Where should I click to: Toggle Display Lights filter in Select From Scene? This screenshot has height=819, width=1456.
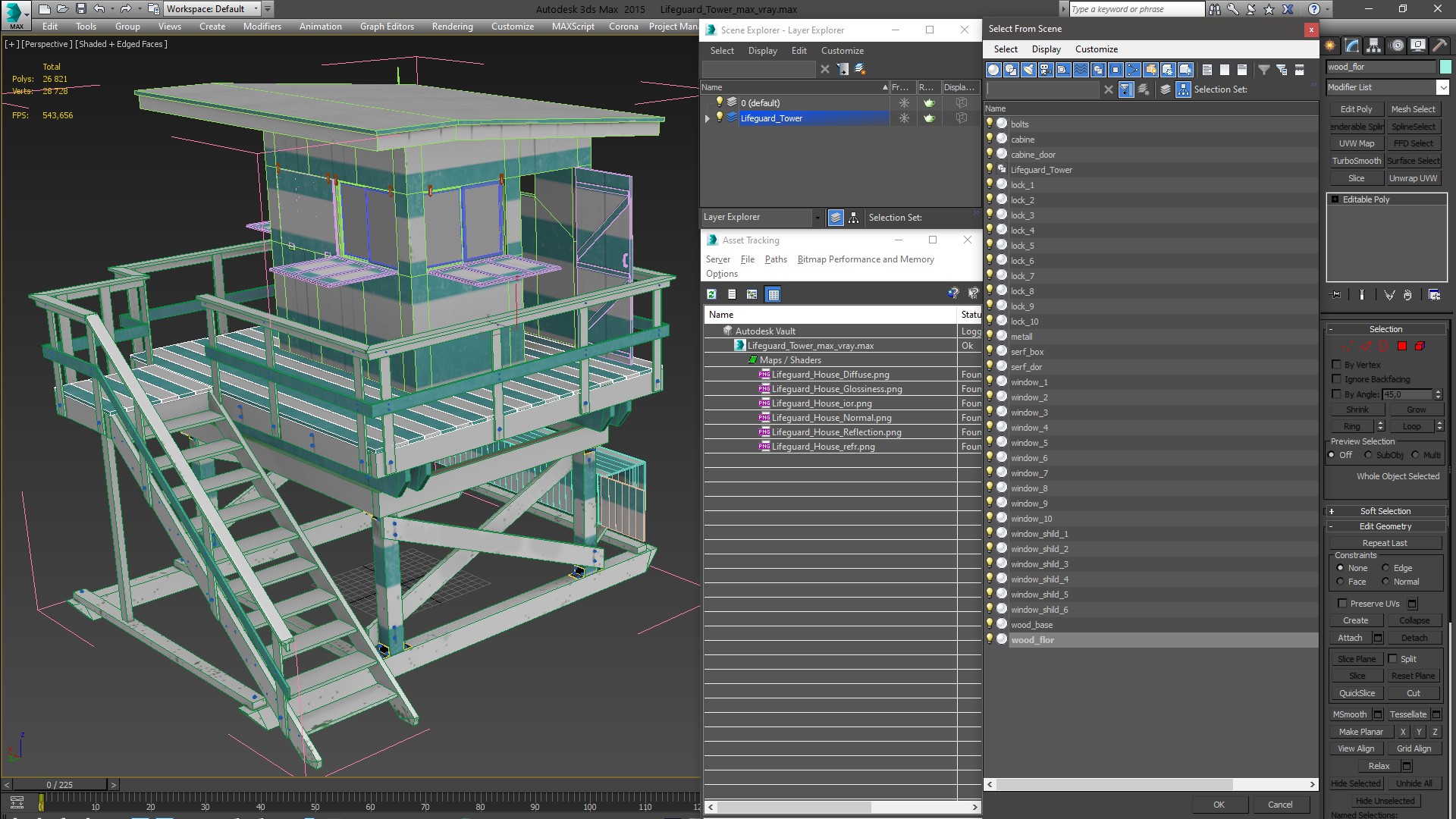[x=1028, y=70]
